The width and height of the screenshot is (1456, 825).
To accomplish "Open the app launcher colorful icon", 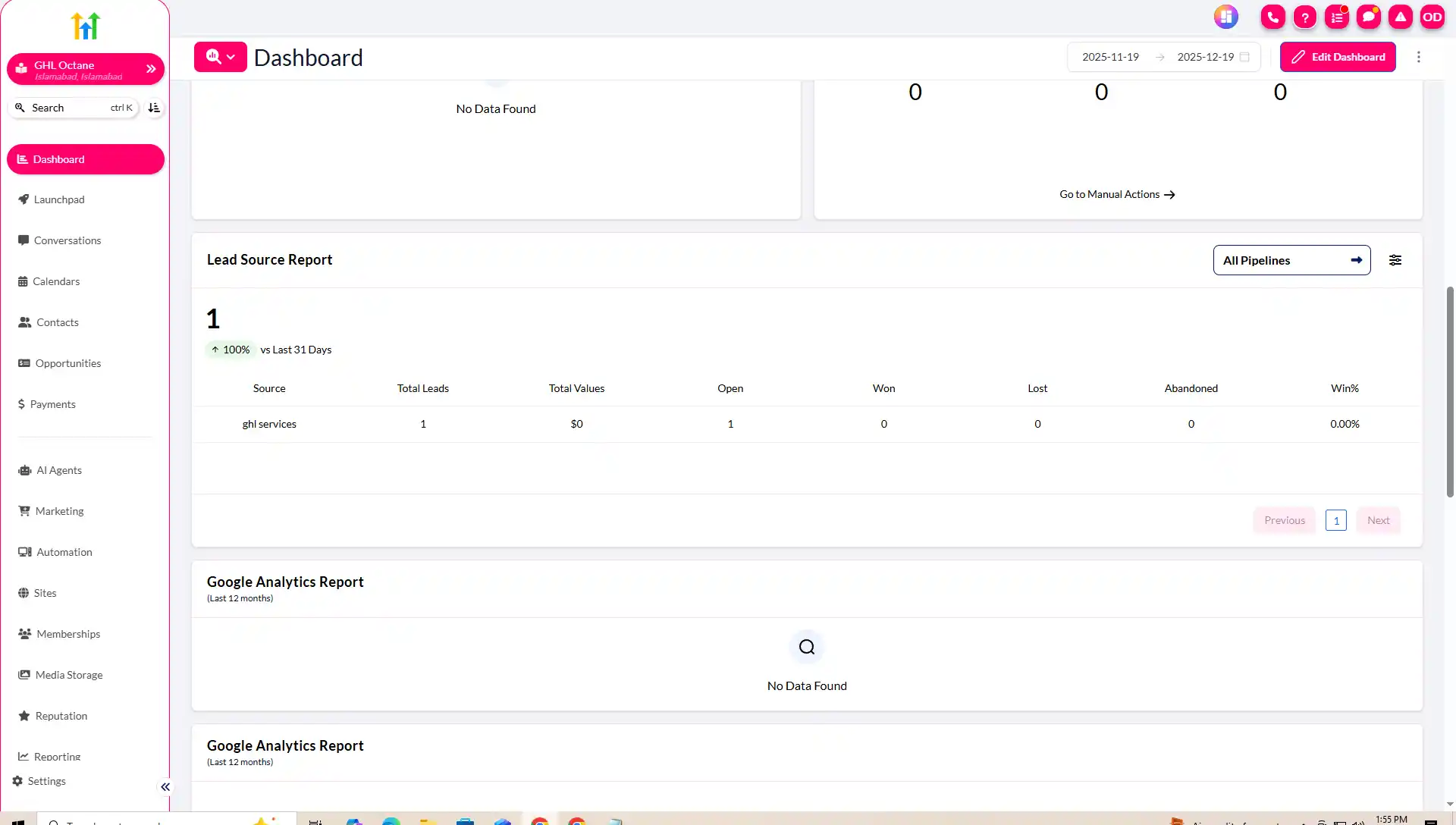I will click(x=1225, y=16).
